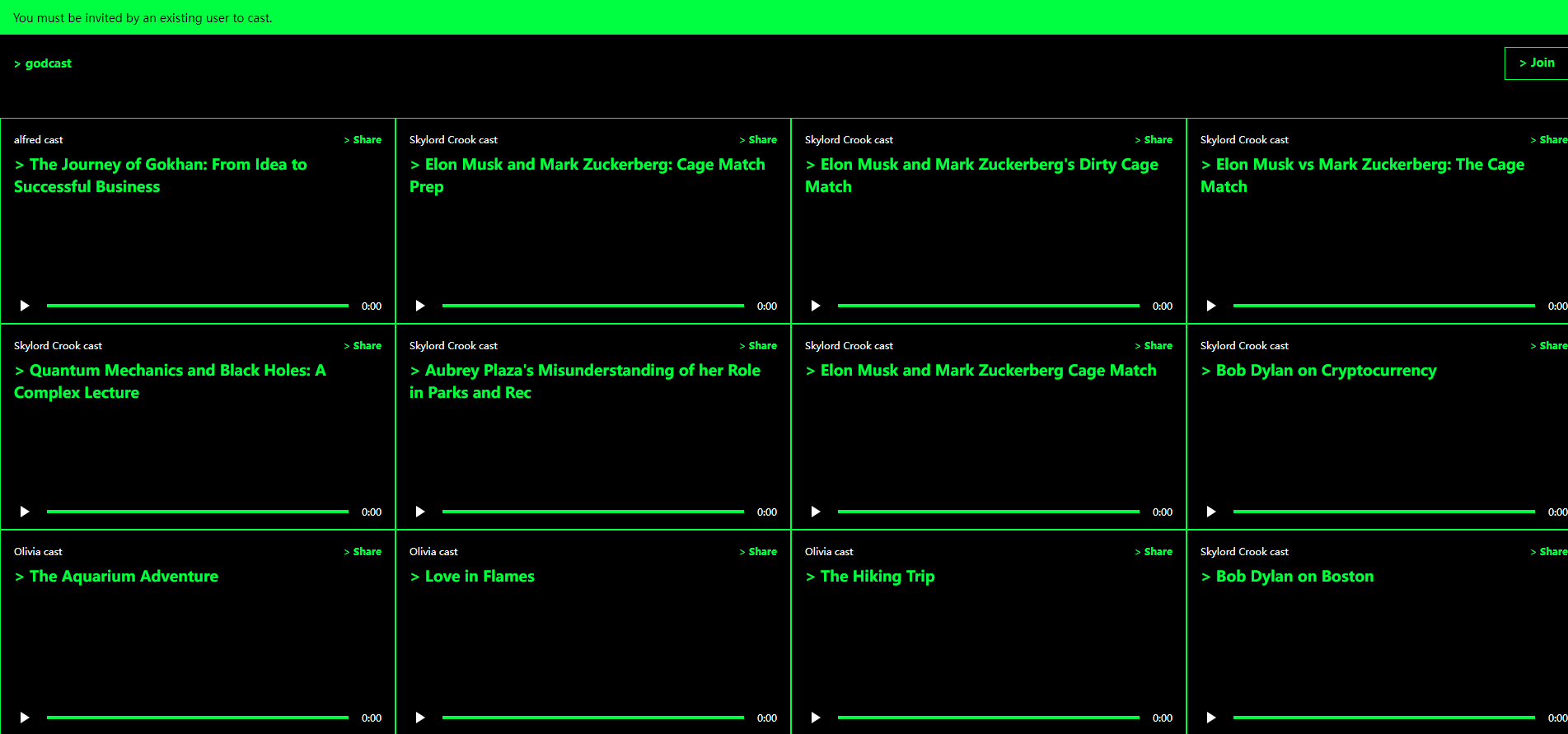Play Bob Dylan on Boston cast
This screenshot has width=1568, height=734.
pos(1211,718)
